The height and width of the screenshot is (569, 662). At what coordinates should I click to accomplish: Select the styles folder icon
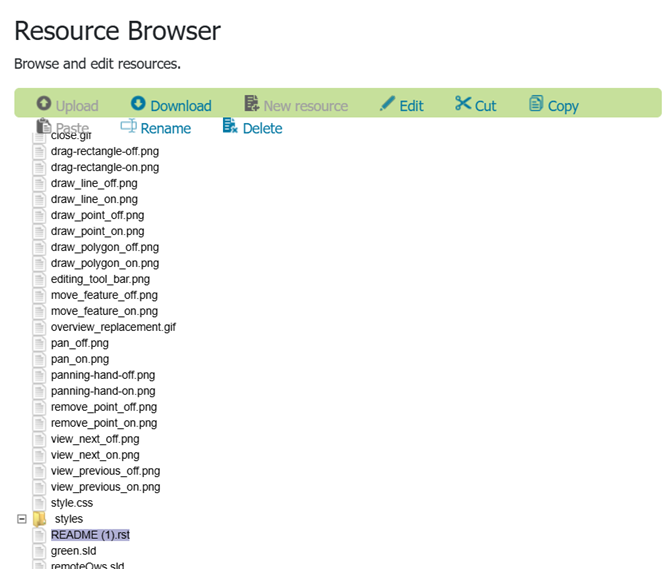[40, 519]
